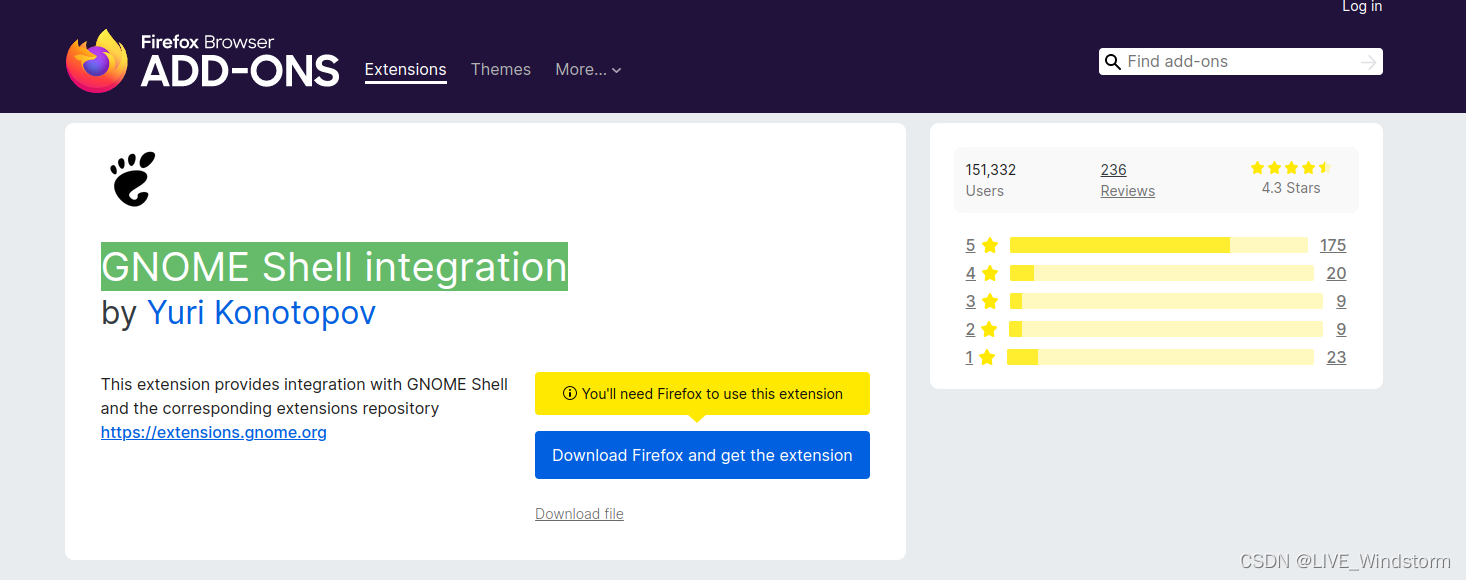Open 20 four-star reviews count
The height and width of the screenshot is (580, 1466).
[1336, 273]
